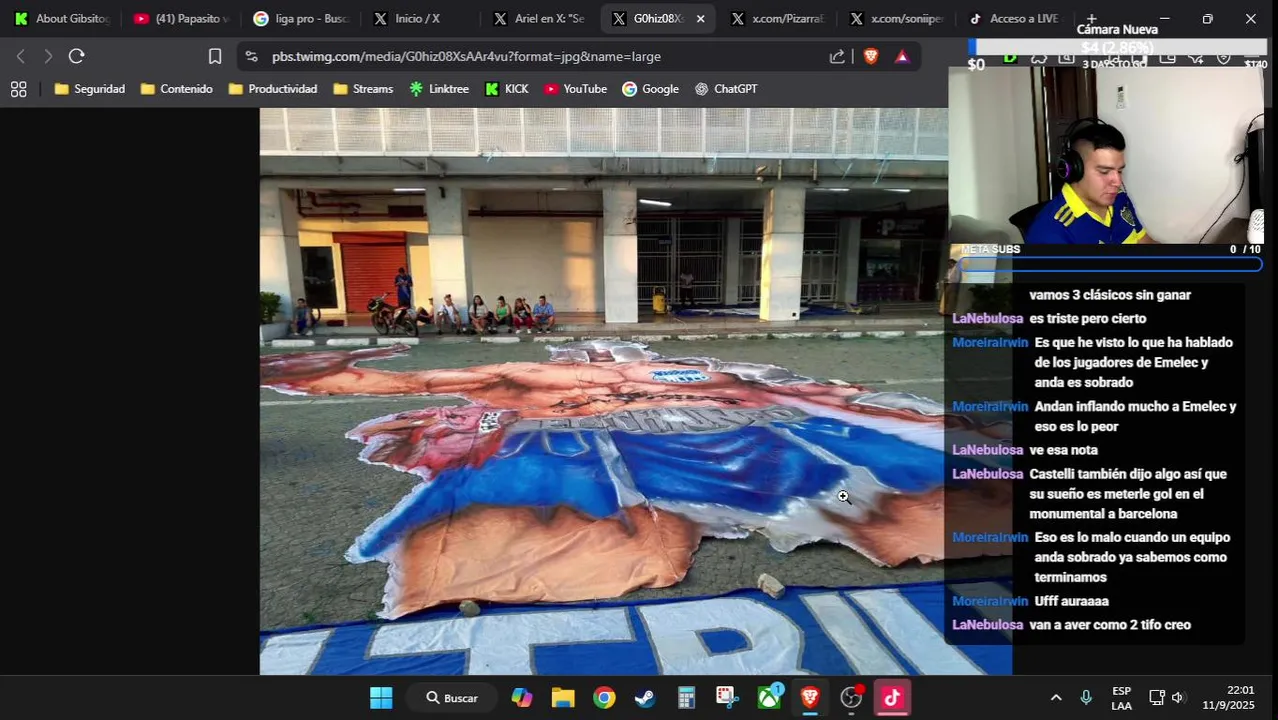Switch to the Ariel en X tab
Viewport: 1278px width, 720px height.
point(540,18)
